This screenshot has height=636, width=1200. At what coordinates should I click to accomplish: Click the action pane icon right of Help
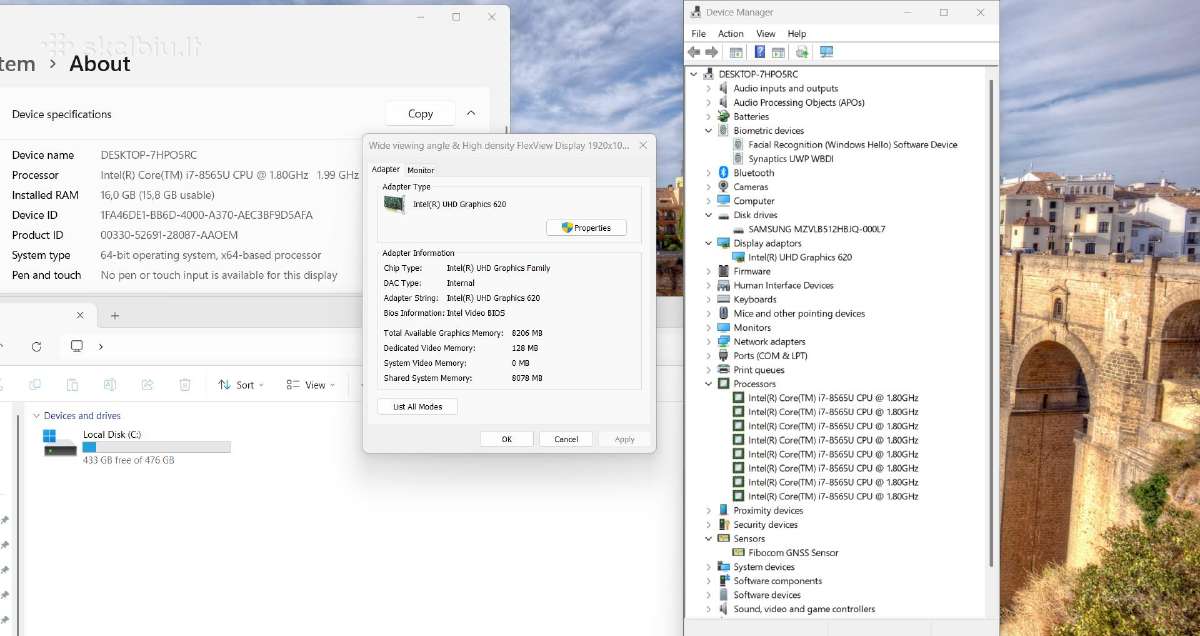778,52
